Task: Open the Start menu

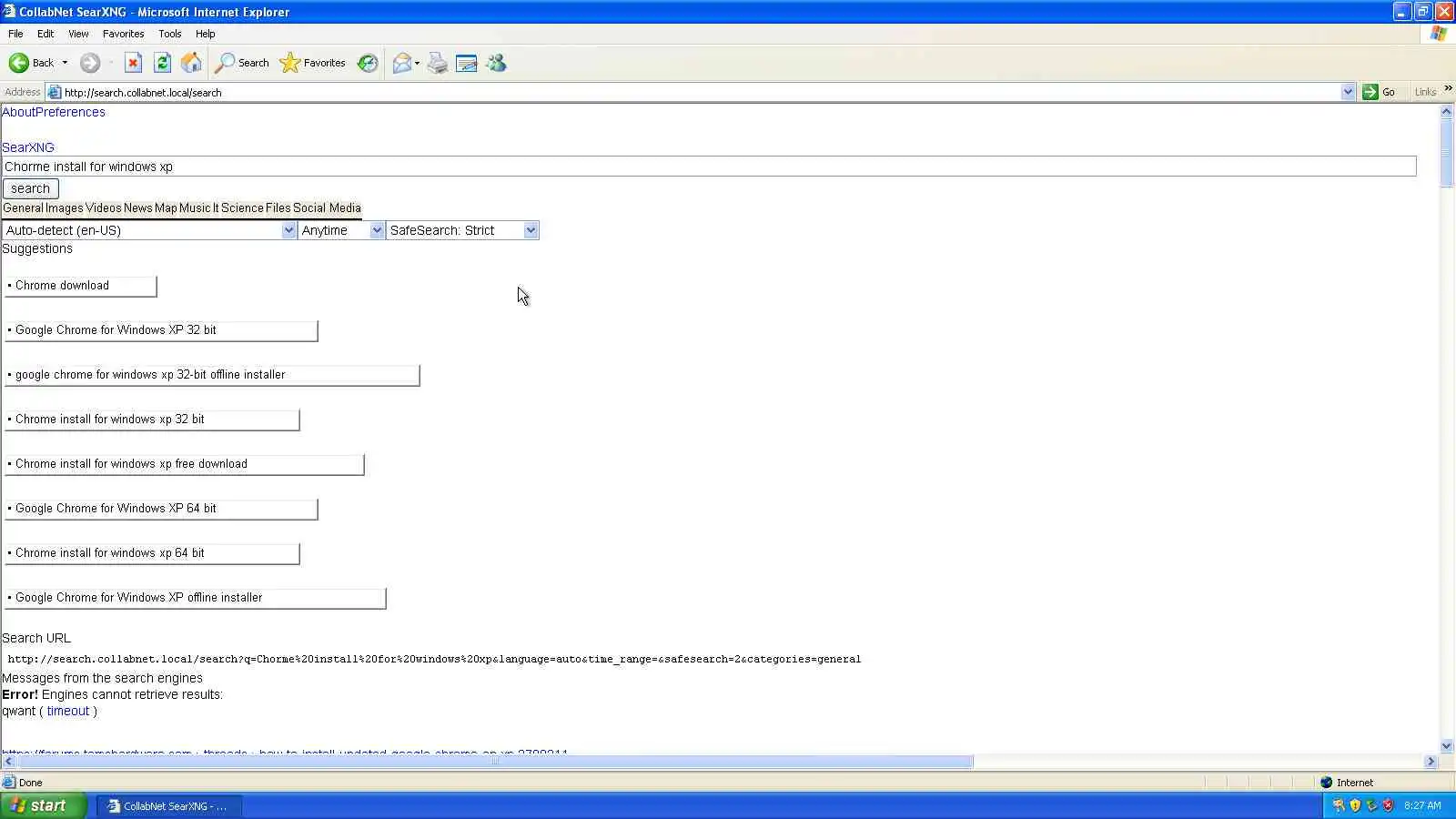Action: [44, 805]
